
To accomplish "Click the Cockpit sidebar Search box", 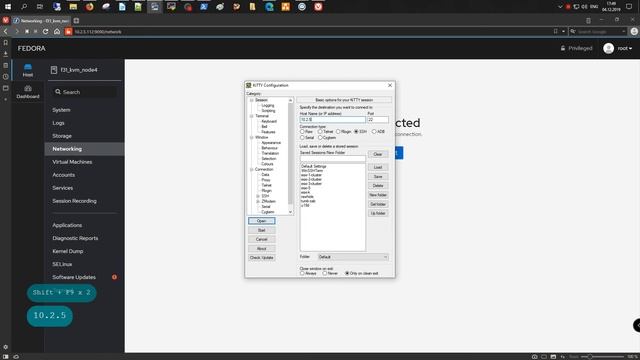I will 84,92.
